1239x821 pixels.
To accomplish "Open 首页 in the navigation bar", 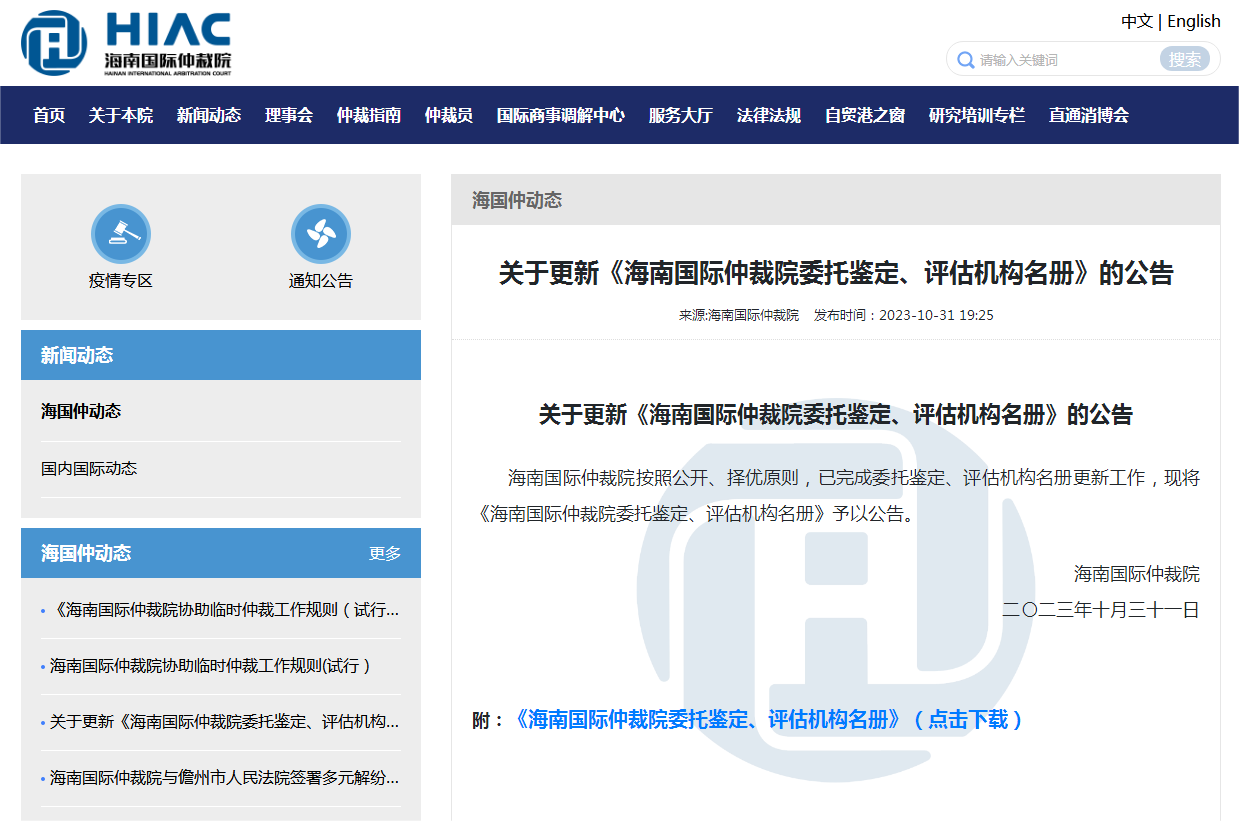I will 49,115.
